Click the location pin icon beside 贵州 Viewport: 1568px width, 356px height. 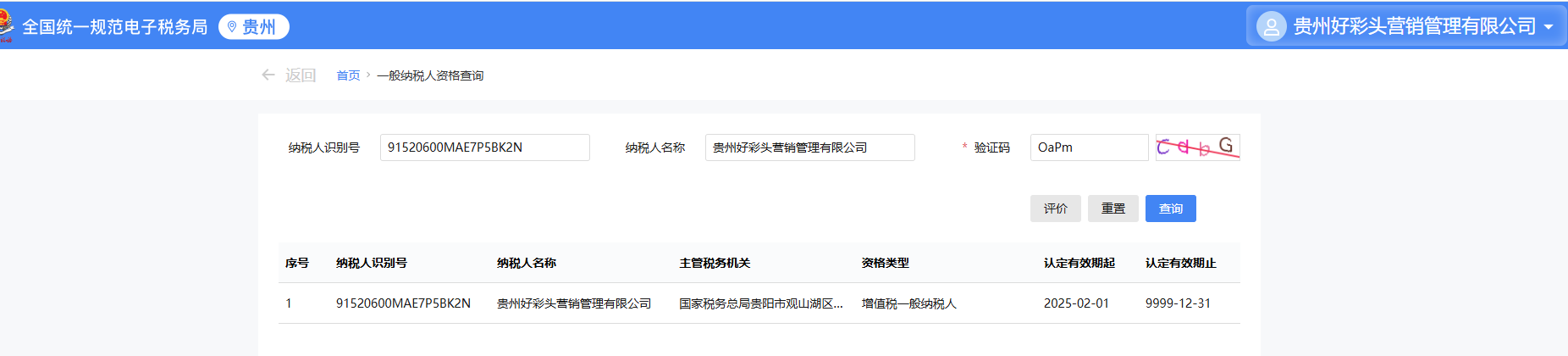coord(232,27)
